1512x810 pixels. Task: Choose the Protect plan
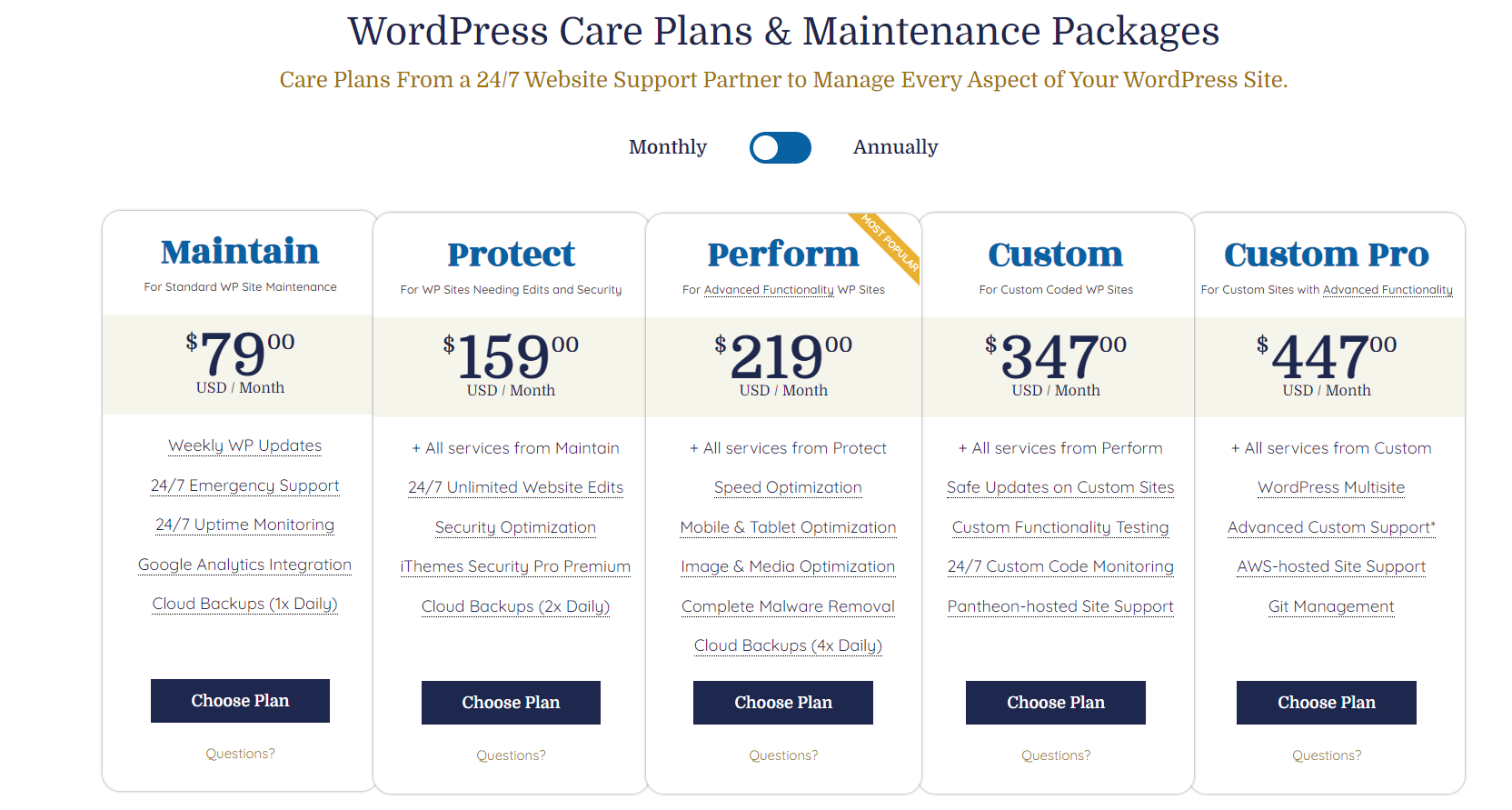(x=511, y=703)
